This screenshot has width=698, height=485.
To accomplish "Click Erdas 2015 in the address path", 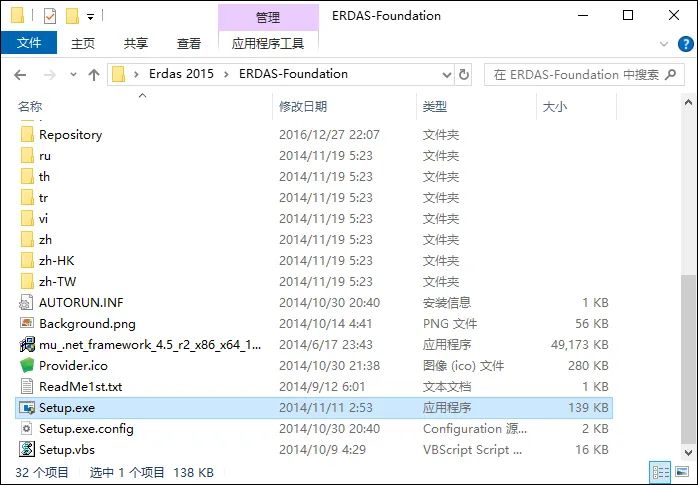I will [x=182, y=74].
